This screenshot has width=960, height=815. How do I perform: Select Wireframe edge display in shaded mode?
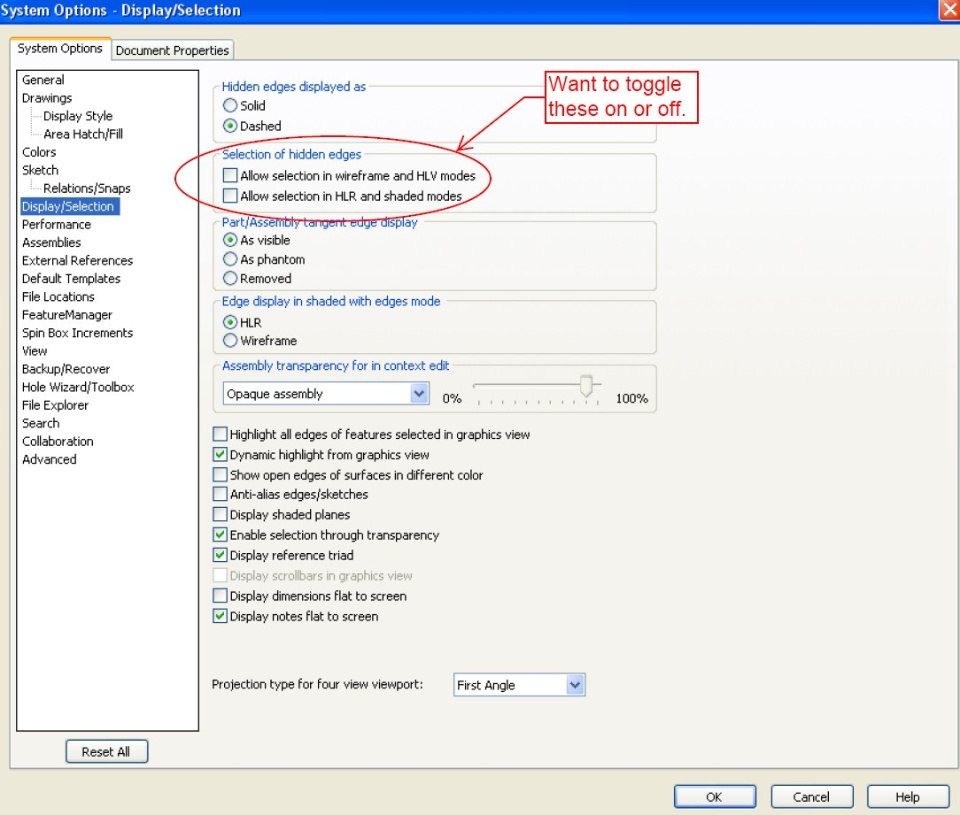pos(230,340)
